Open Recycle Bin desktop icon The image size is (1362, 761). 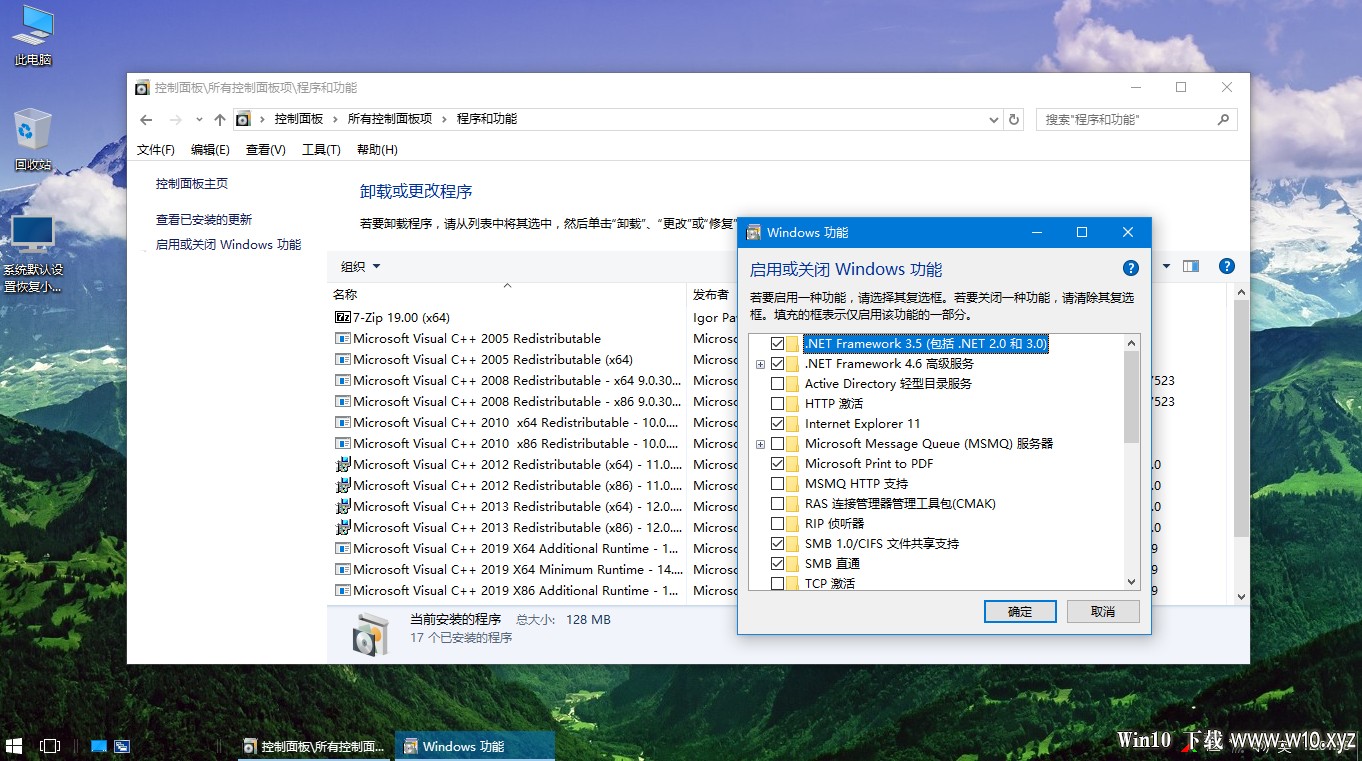point(33,140)
